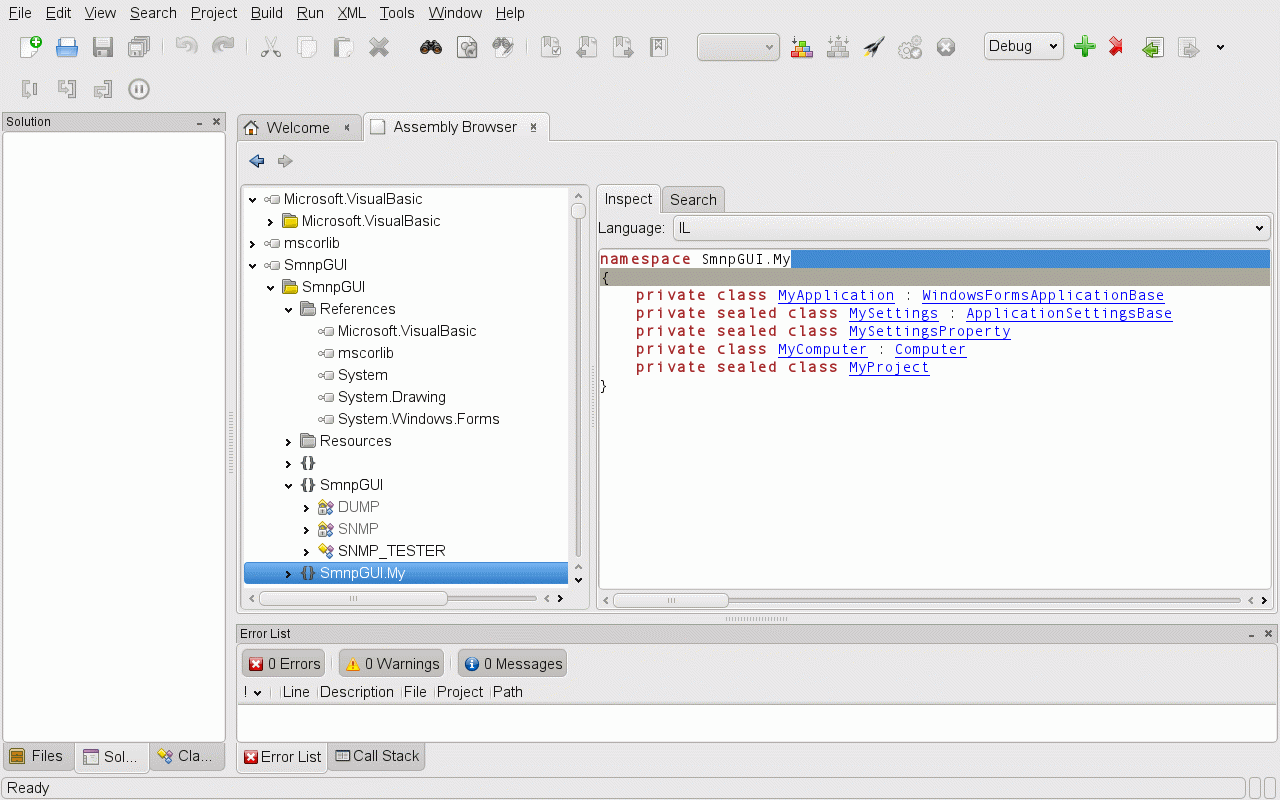Open the XML menu

coord(351,13)
